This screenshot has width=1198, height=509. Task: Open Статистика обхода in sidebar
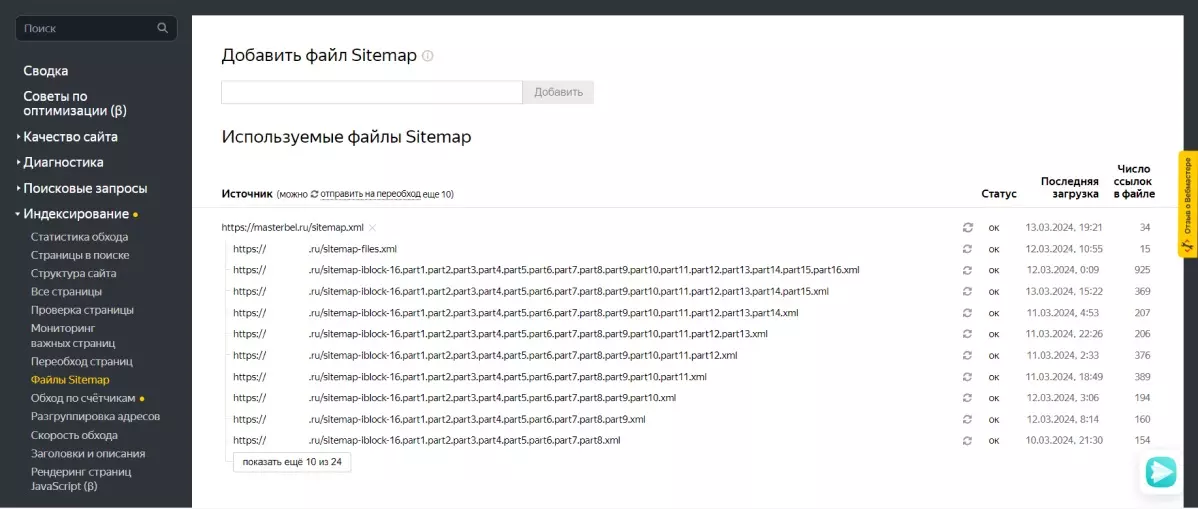[79, 237]
